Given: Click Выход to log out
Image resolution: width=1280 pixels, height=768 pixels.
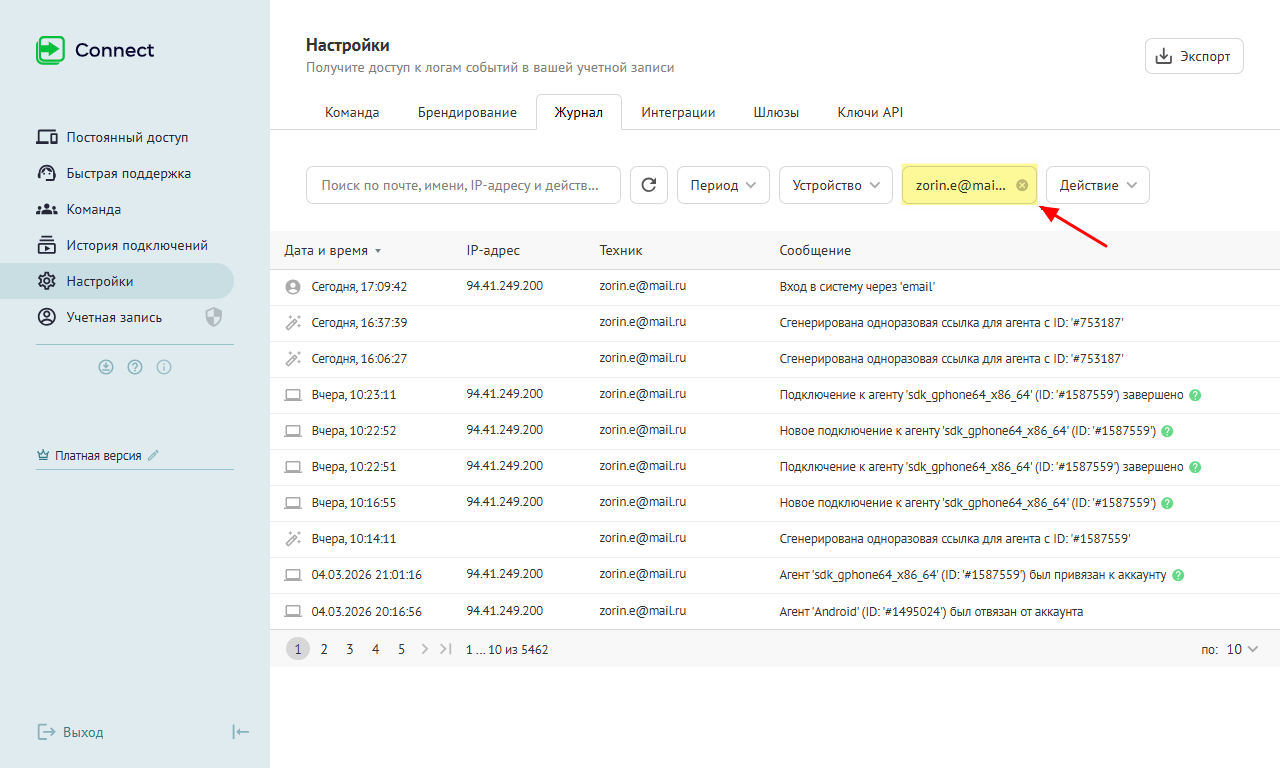Looking at the screenshot, I should pyautogui.click(x=82, y=732).
